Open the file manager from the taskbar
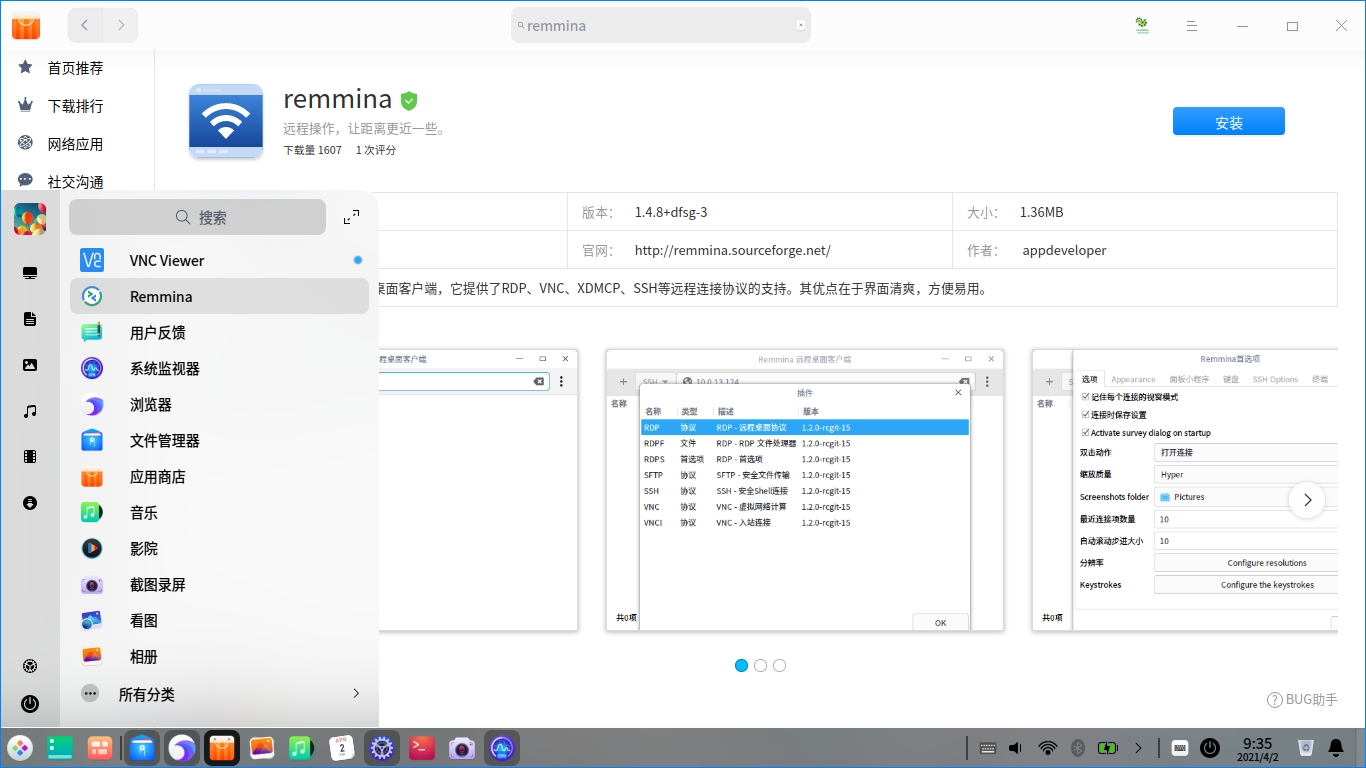The image size is (1366, 768). pos(142,748)
